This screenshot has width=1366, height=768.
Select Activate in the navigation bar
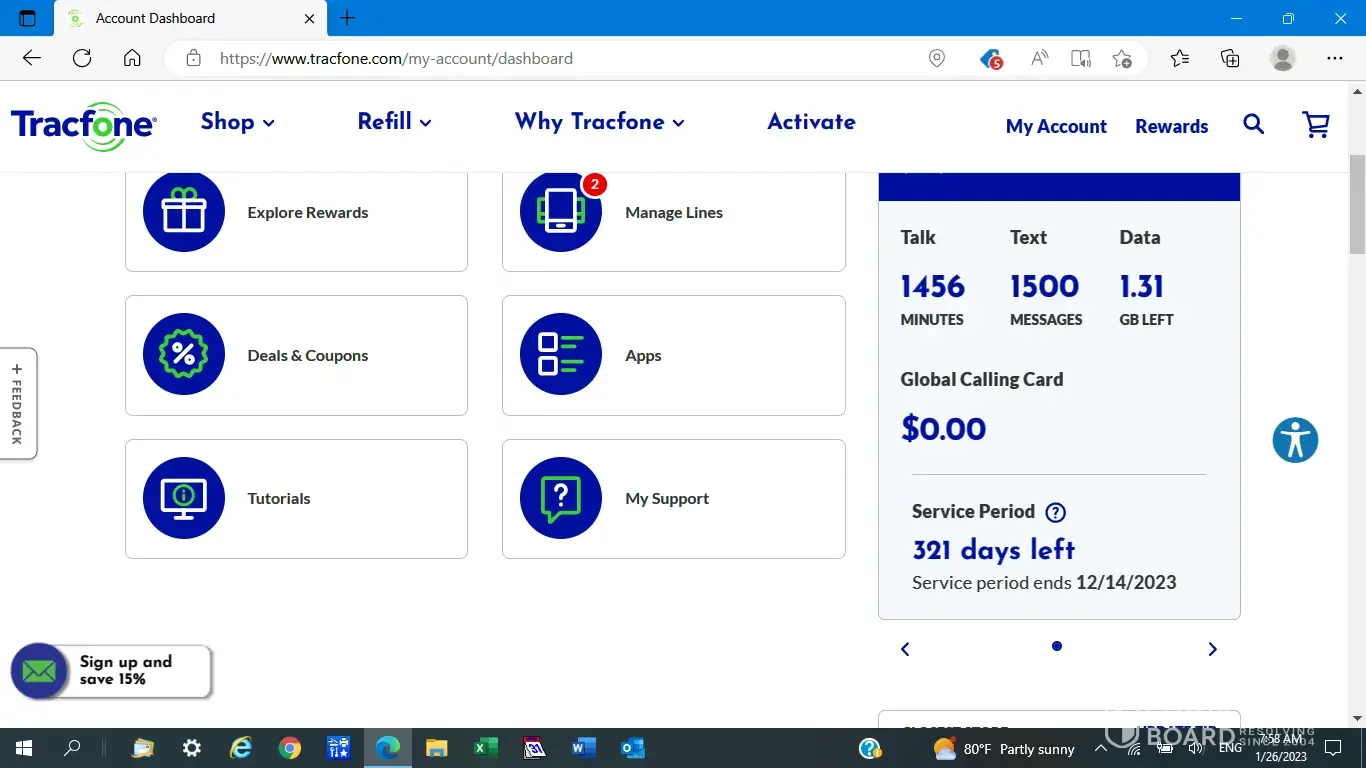811,122
